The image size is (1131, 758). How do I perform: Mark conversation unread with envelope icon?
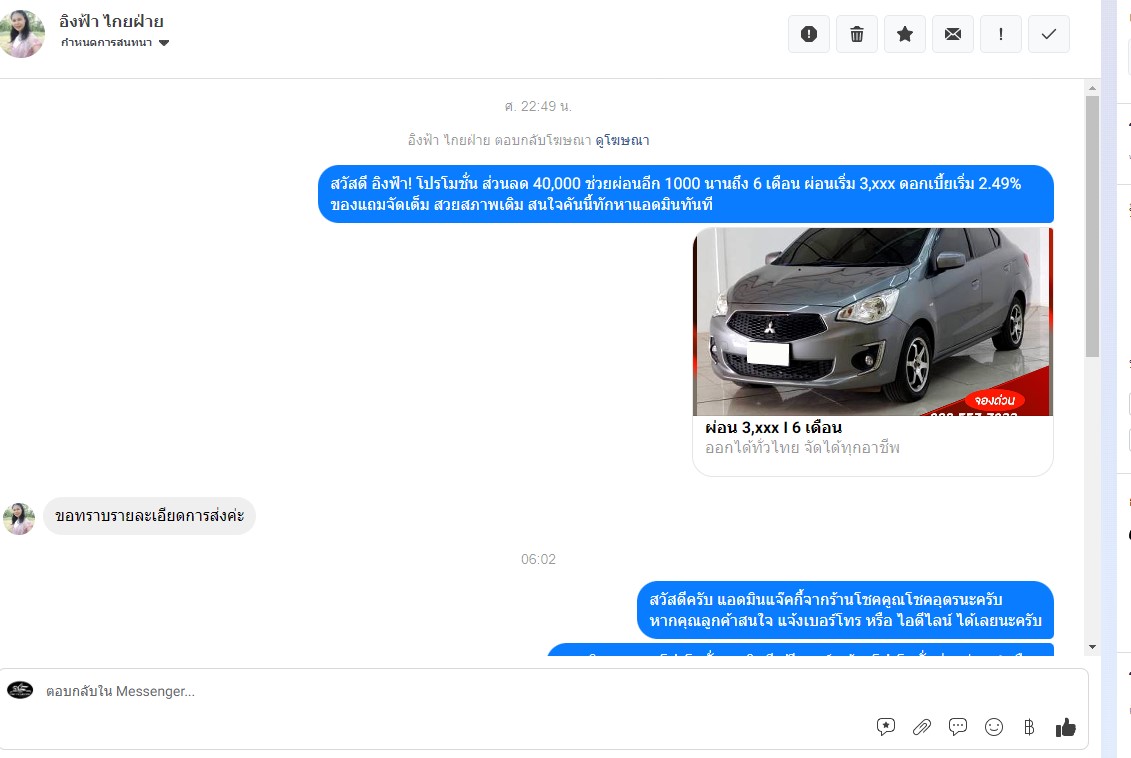(x=953, y=34)
